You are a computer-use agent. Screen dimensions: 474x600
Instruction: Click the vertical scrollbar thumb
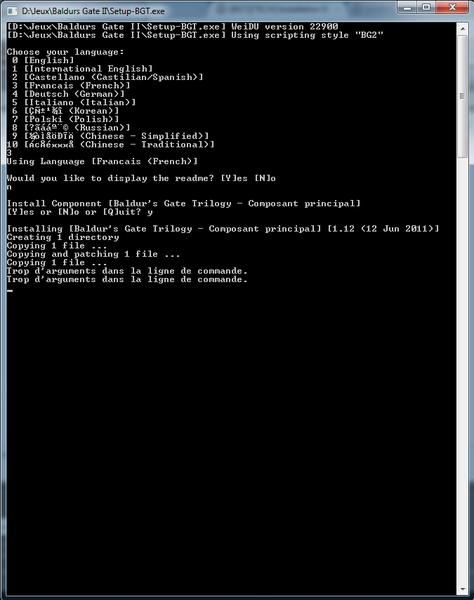point(462,96)
